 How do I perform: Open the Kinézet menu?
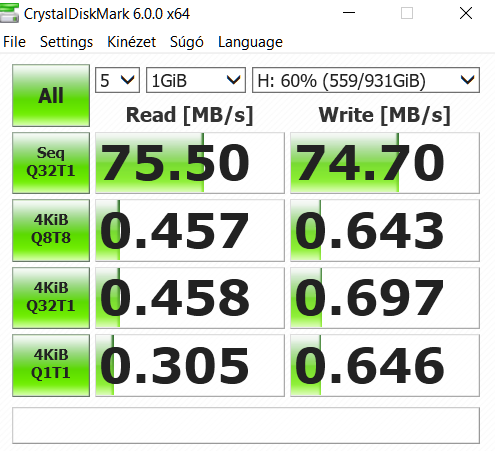(x=131, y=42)
